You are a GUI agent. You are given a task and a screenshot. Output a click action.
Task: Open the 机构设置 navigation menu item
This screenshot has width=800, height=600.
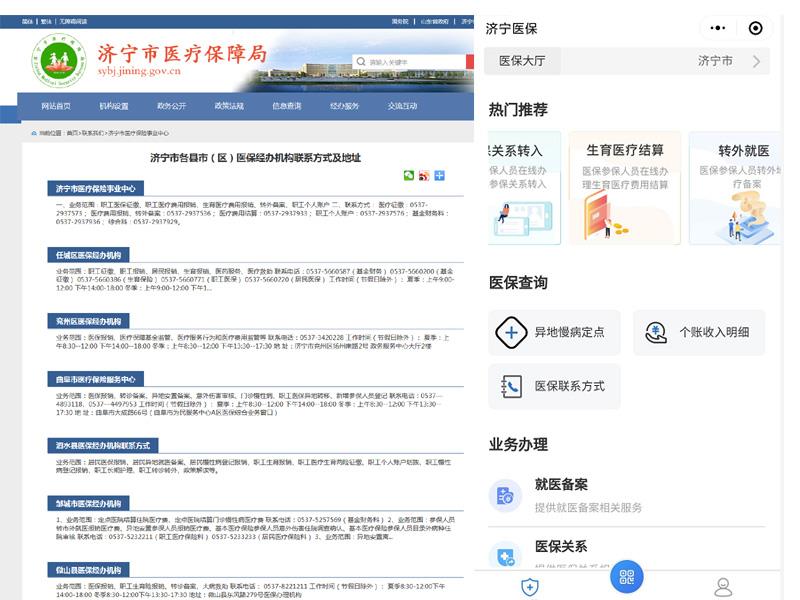114,106
